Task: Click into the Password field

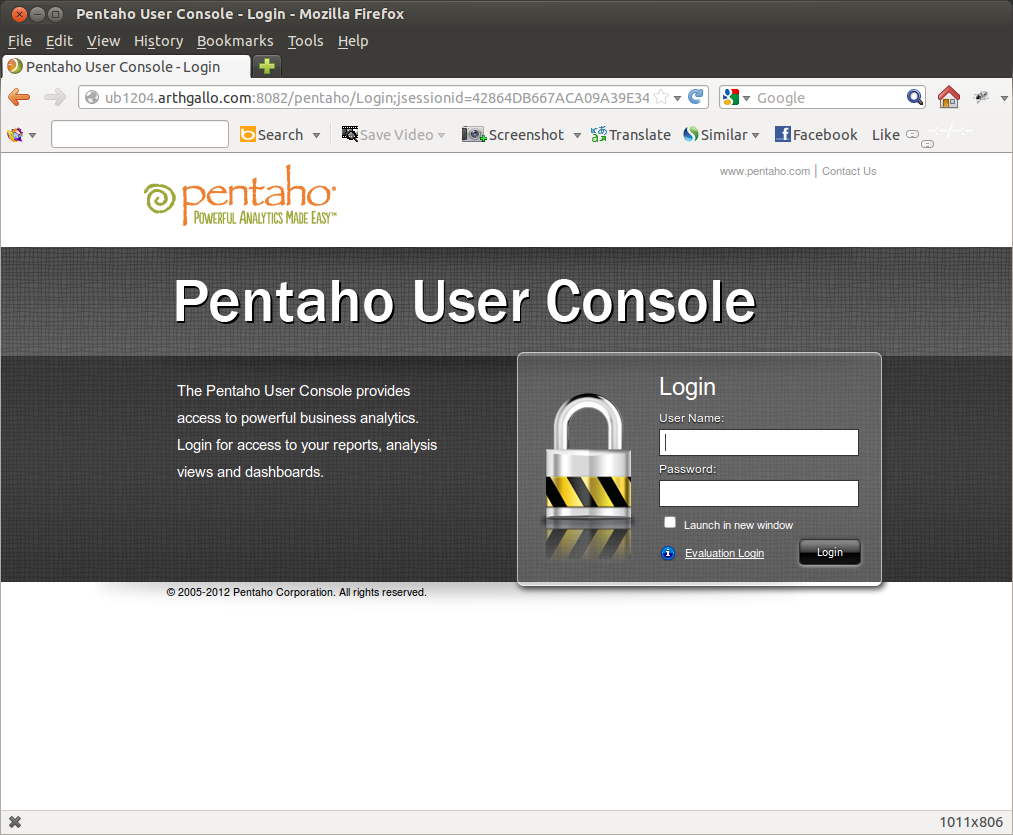Action: (758, 494)
